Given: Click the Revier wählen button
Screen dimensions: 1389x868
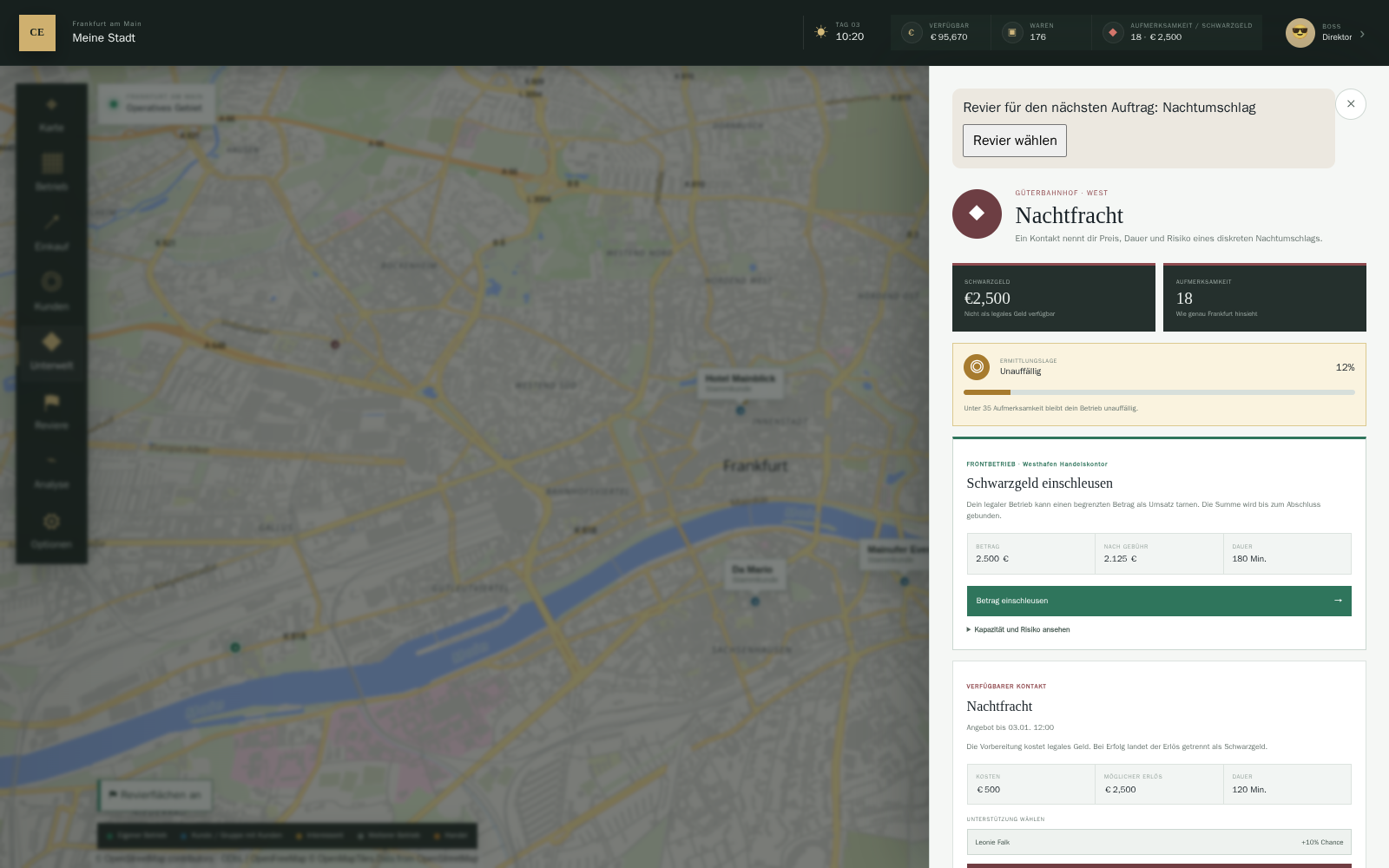Looking at the screenshot, I should coord(1014,141).
